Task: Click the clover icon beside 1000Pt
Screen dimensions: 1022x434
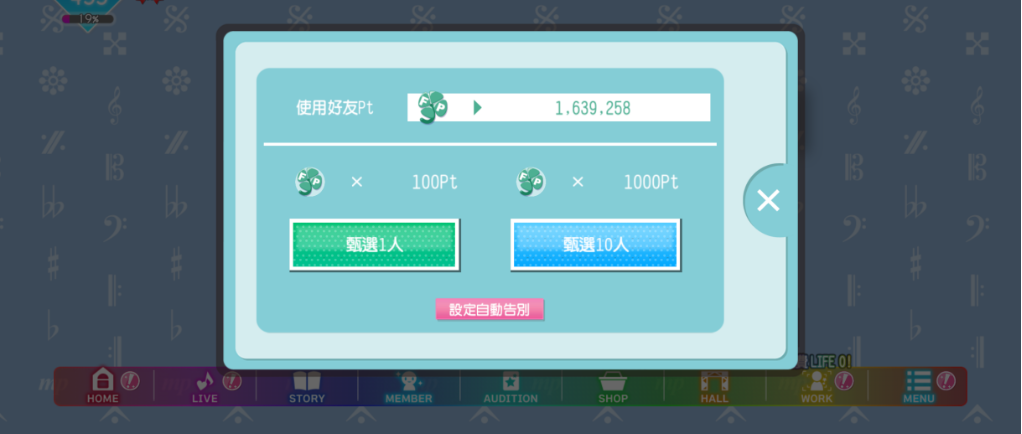Action: point(531,182)
